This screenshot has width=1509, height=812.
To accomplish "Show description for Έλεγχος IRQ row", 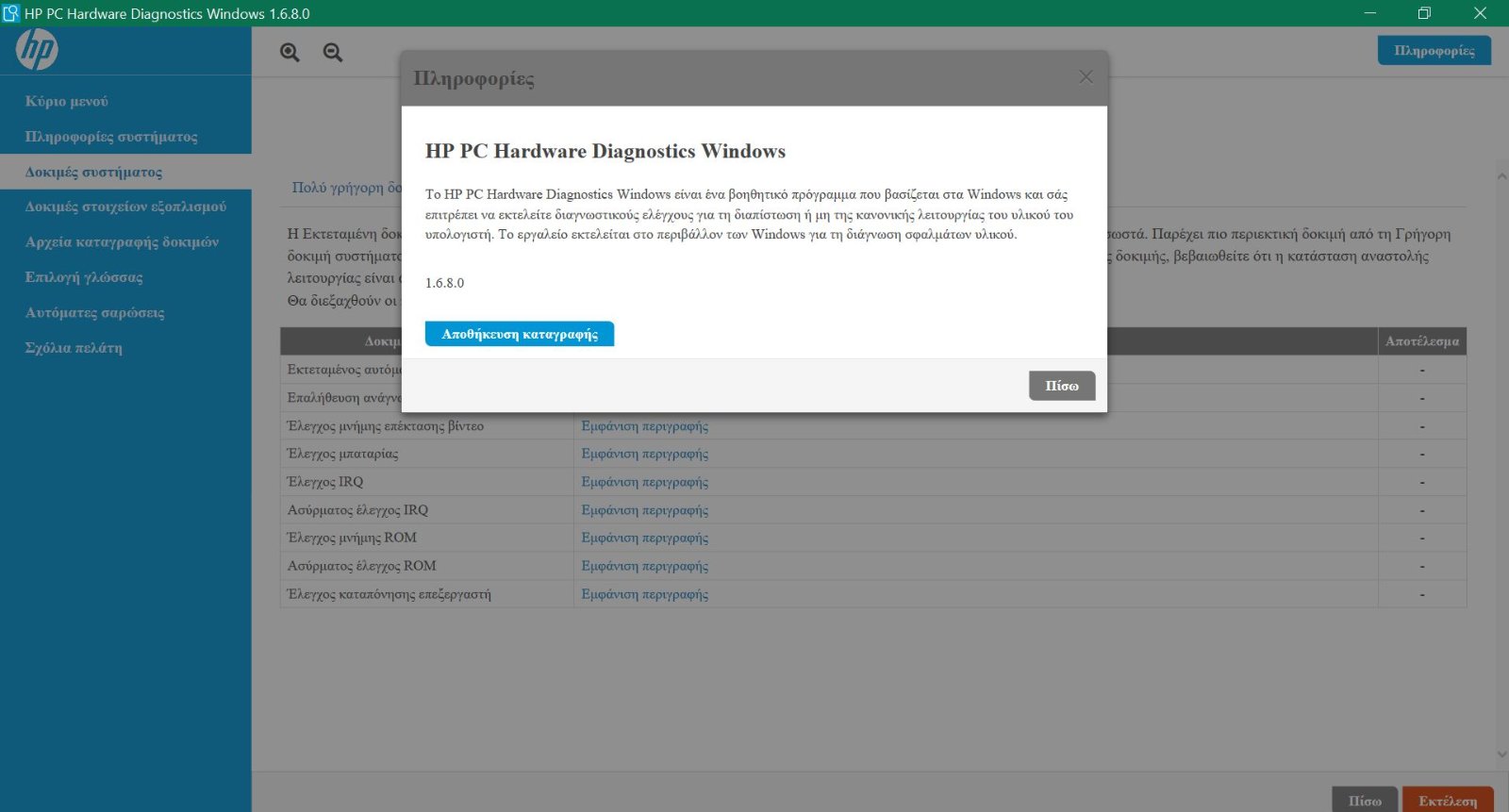I will (645, 482).
